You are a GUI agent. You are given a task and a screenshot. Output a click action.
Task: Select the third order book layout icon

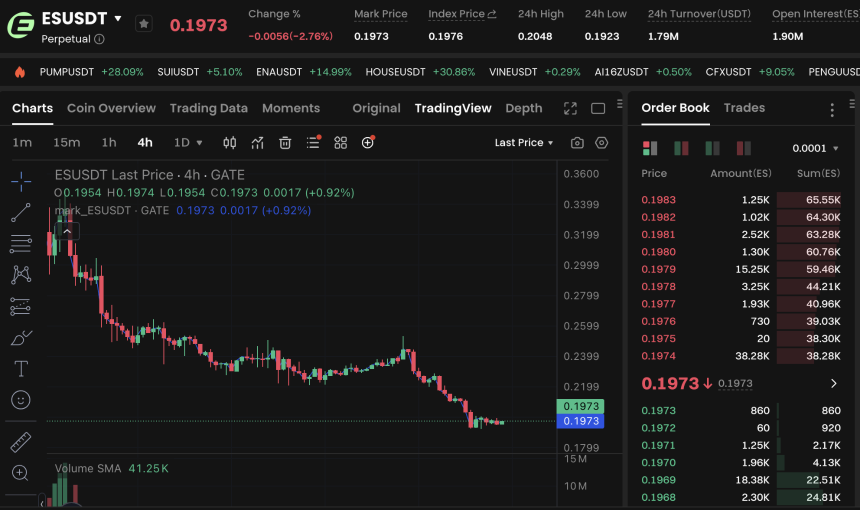[712, 148]
